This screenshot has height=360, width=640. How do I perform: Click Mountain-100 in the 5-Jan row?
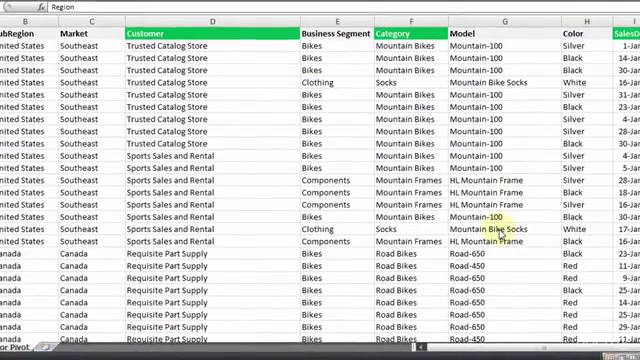(476, 168)
